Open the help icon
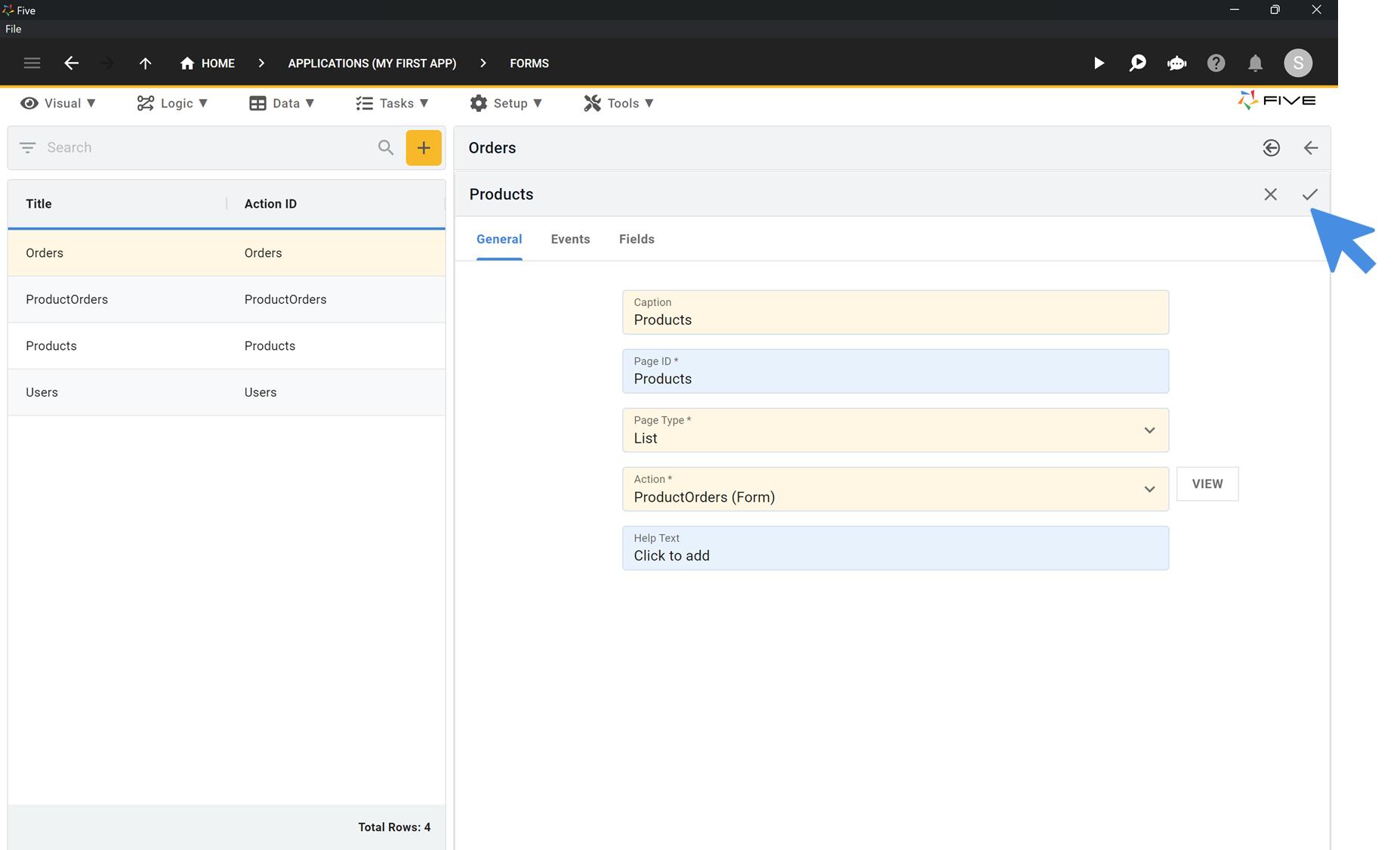Viewport: 1400px width, 850px height. (x=1216, y=63)
